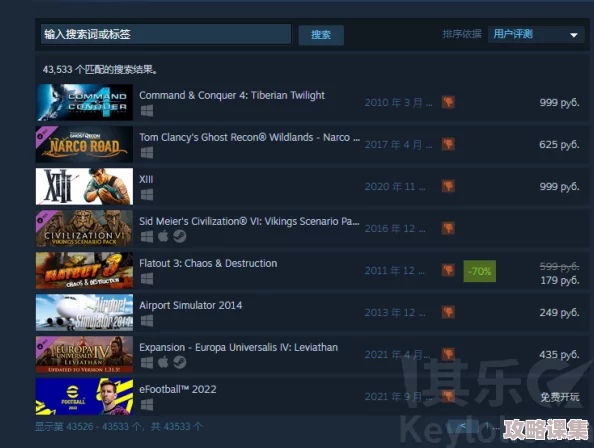Open the Flatout 3 thumbnail image
The image size is (594, 448).
click(84, 270)
